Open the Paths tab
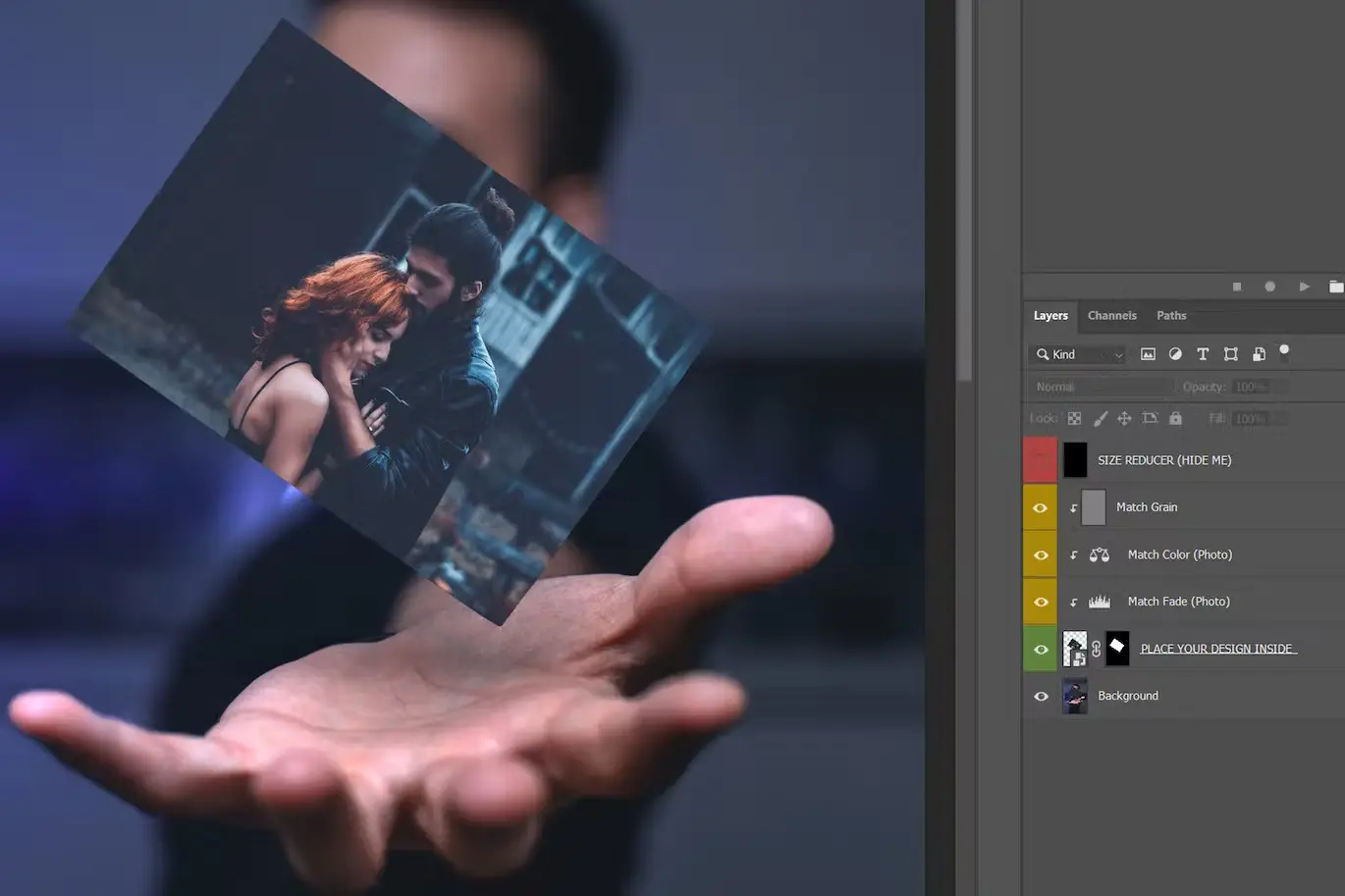 (1171, 315)
